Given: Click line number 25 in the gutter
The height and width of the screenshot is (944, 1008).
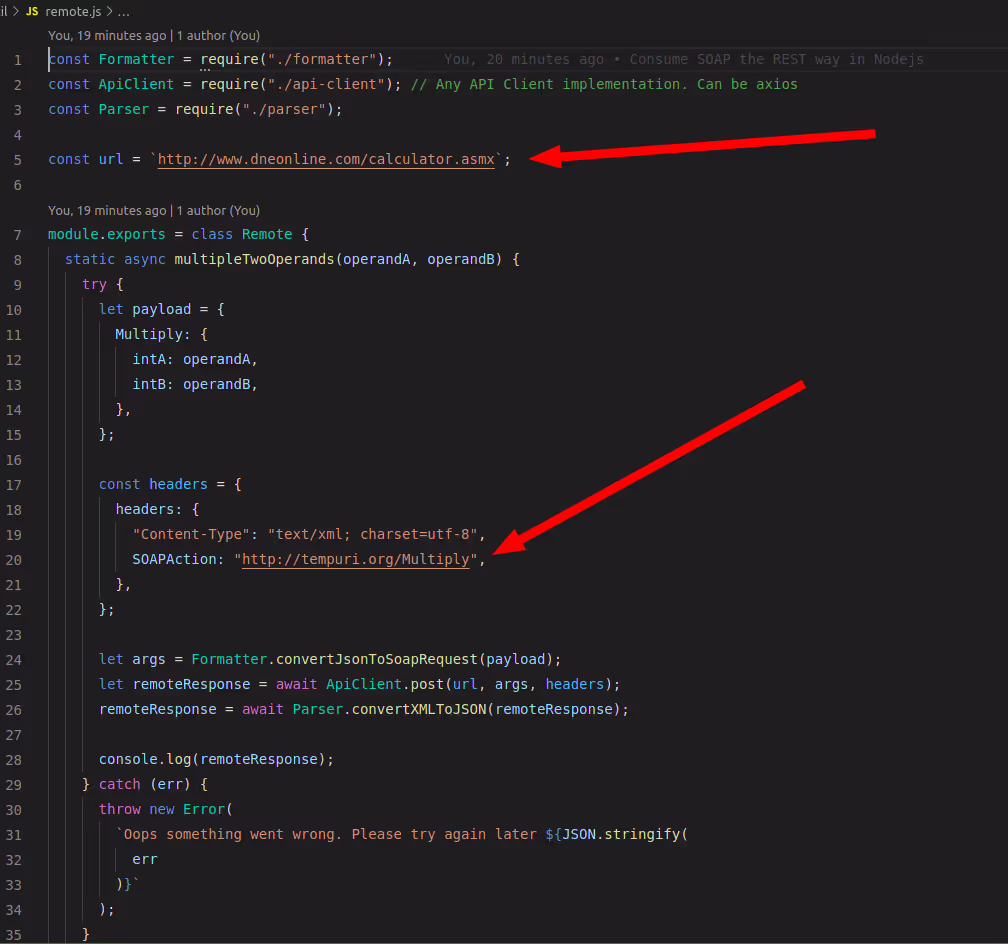Looking at the screenshot, I should (x=14, y=685).
